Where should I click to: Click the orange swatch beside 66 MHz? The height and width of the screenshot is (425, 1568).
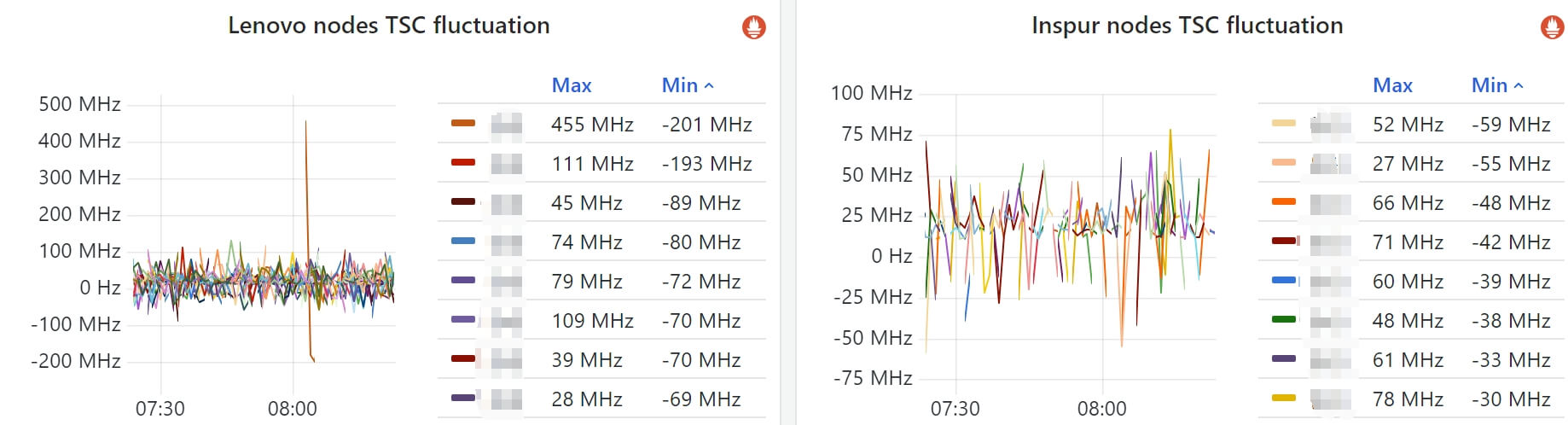[x=1283, y=202]
